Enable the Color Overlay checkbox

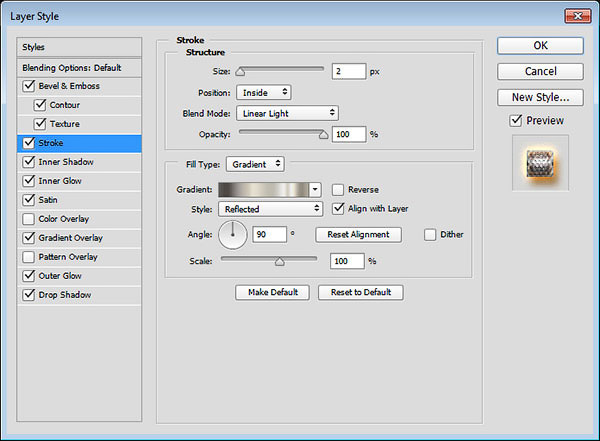coord(29,219)
